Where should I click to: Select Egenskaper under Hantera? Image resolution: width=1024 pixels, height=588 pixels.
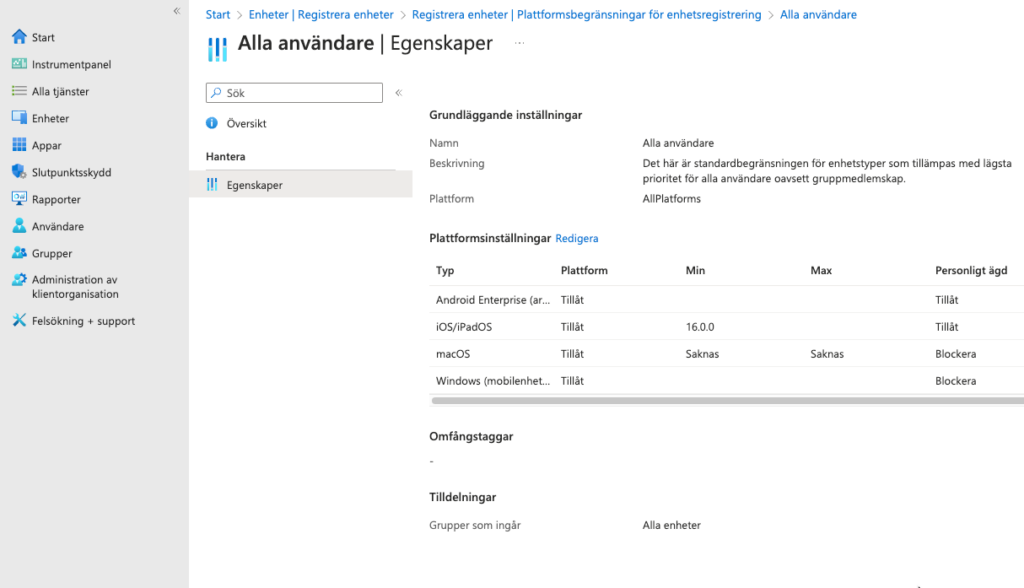[254, 184]
